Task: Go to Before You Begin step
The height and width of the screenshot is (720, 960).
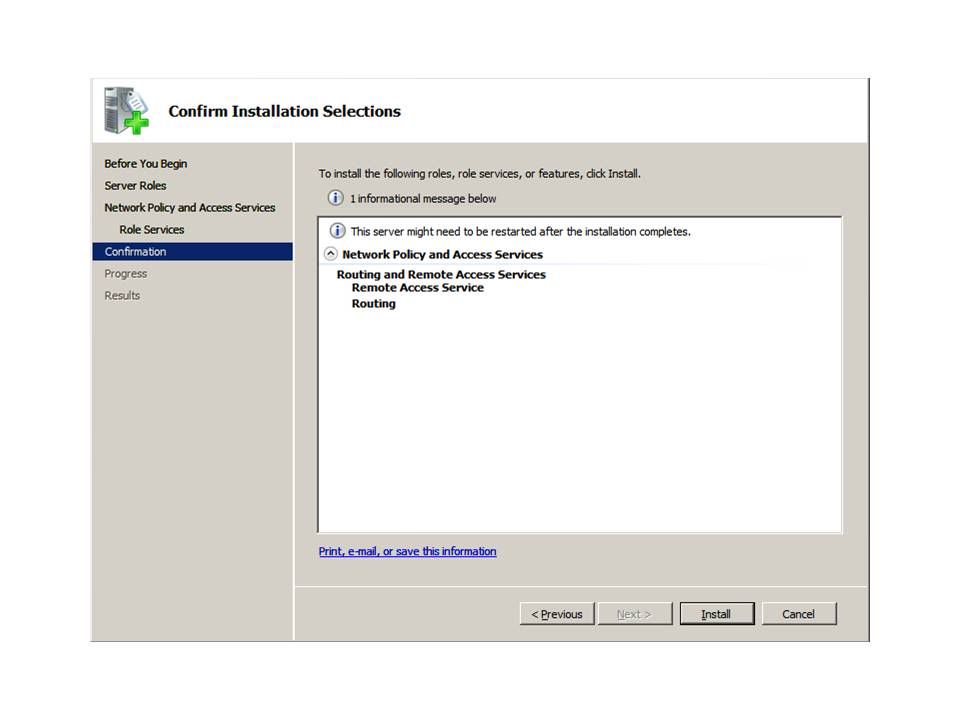Action: pos(146,164)
